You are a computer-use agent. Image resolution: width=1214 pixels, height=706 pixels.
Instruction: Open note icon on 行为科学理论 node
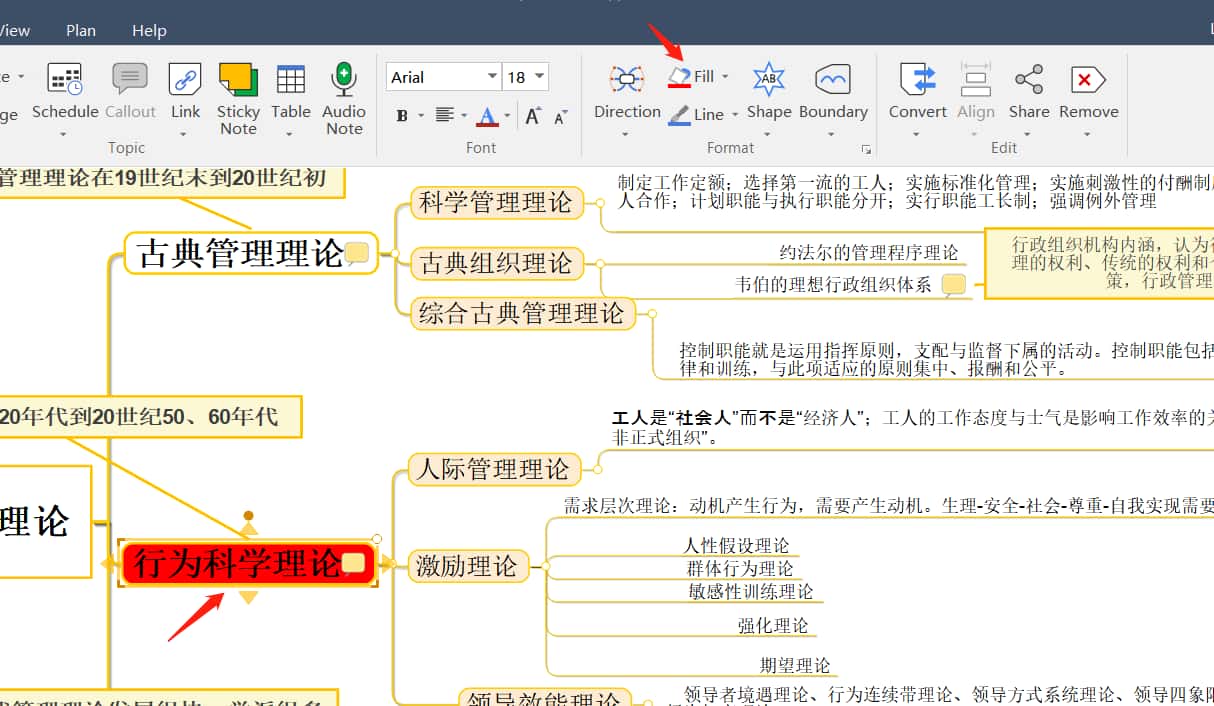[353, 563]
